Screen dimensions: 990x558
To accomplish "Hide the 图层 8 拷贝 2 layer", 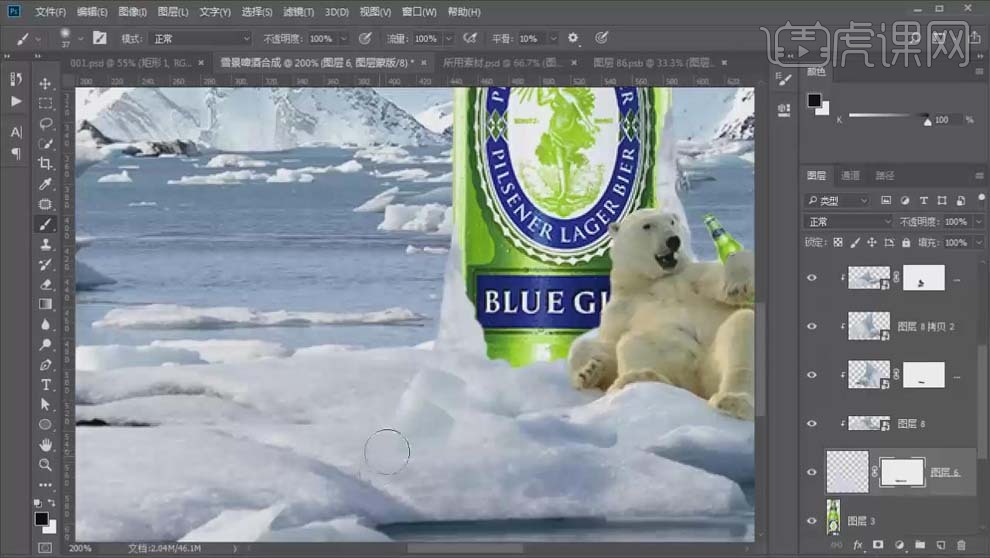I will [x=812, y=326].
